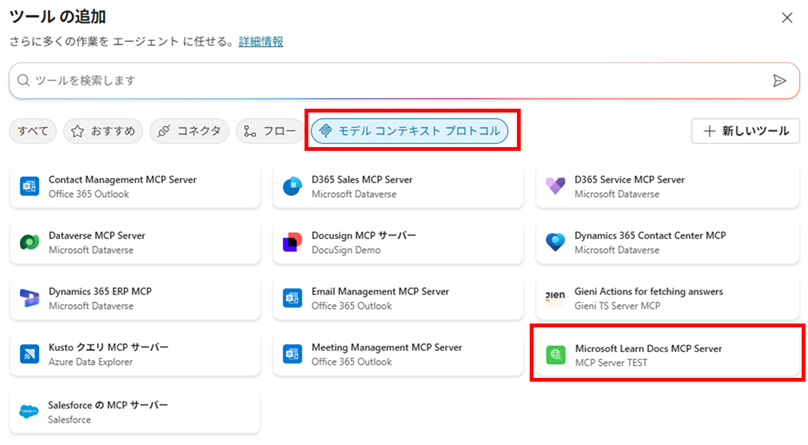This screenshot has height=445, width=808.
Task: Click the 'Gieni TS Server MCP' subtitle text
Action: point(617,306)
